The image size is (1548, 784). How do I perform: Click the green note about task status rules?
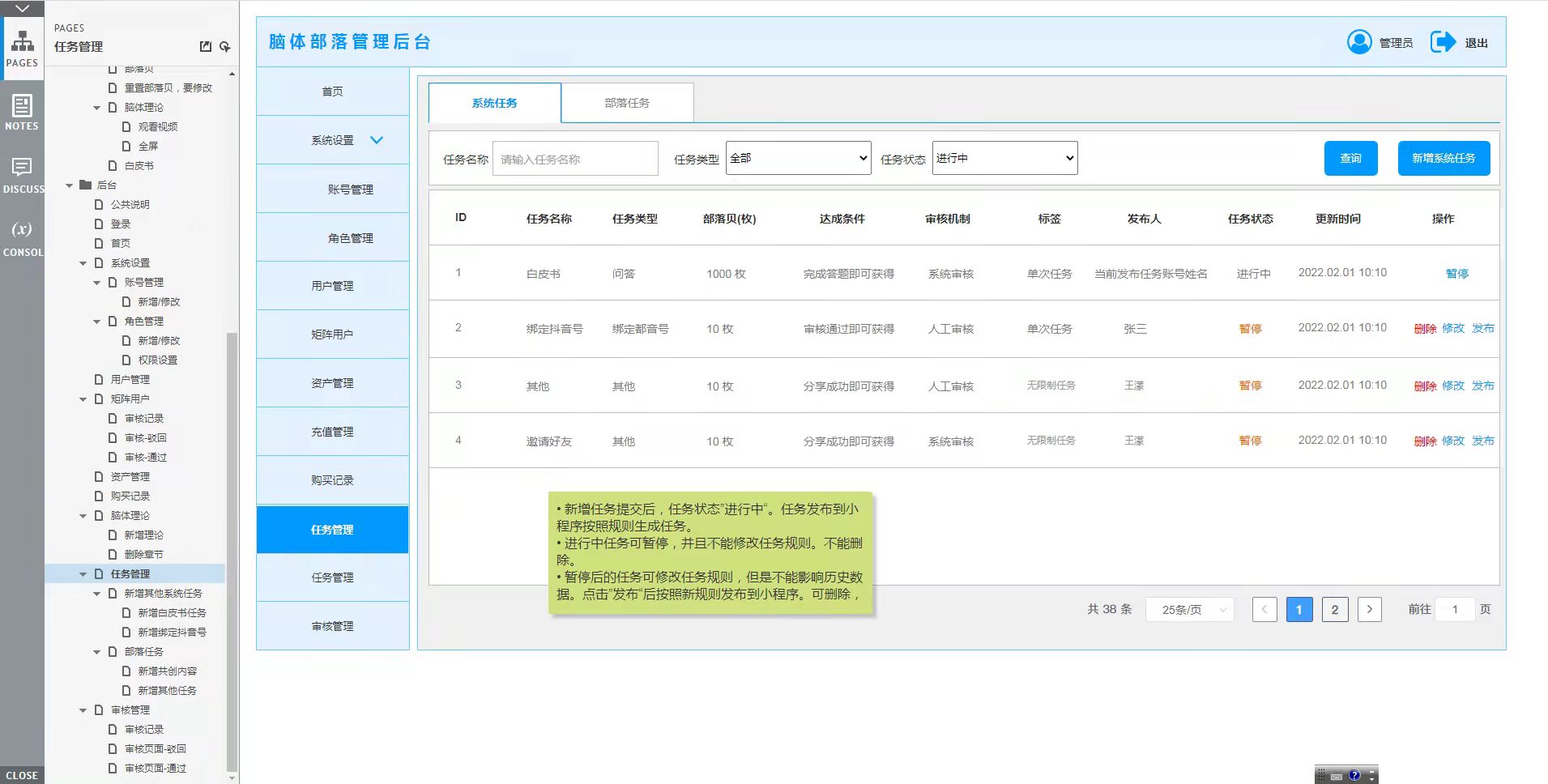pos(710,552)
